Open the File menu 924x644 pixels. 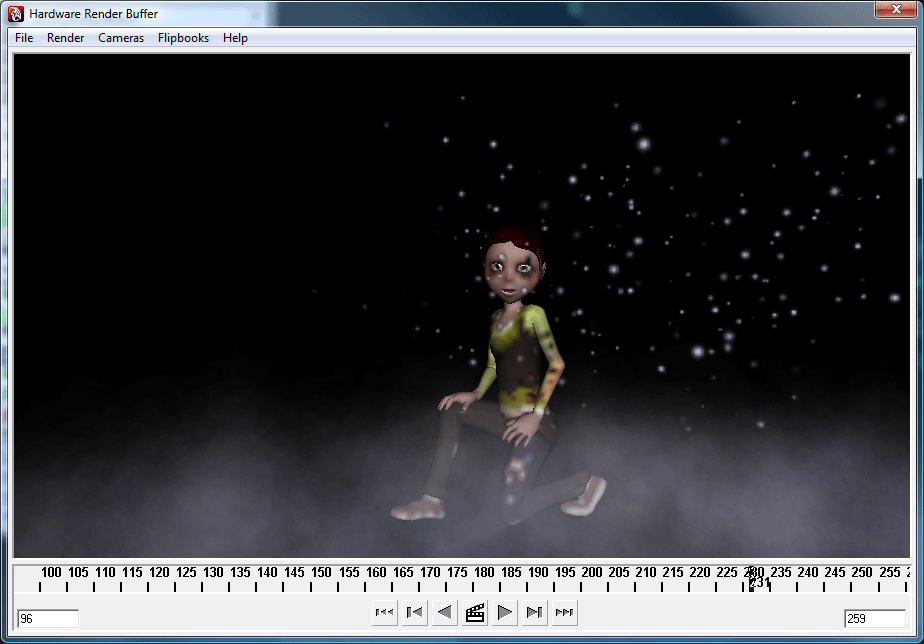pyautogui.click(x=24, y=38)
